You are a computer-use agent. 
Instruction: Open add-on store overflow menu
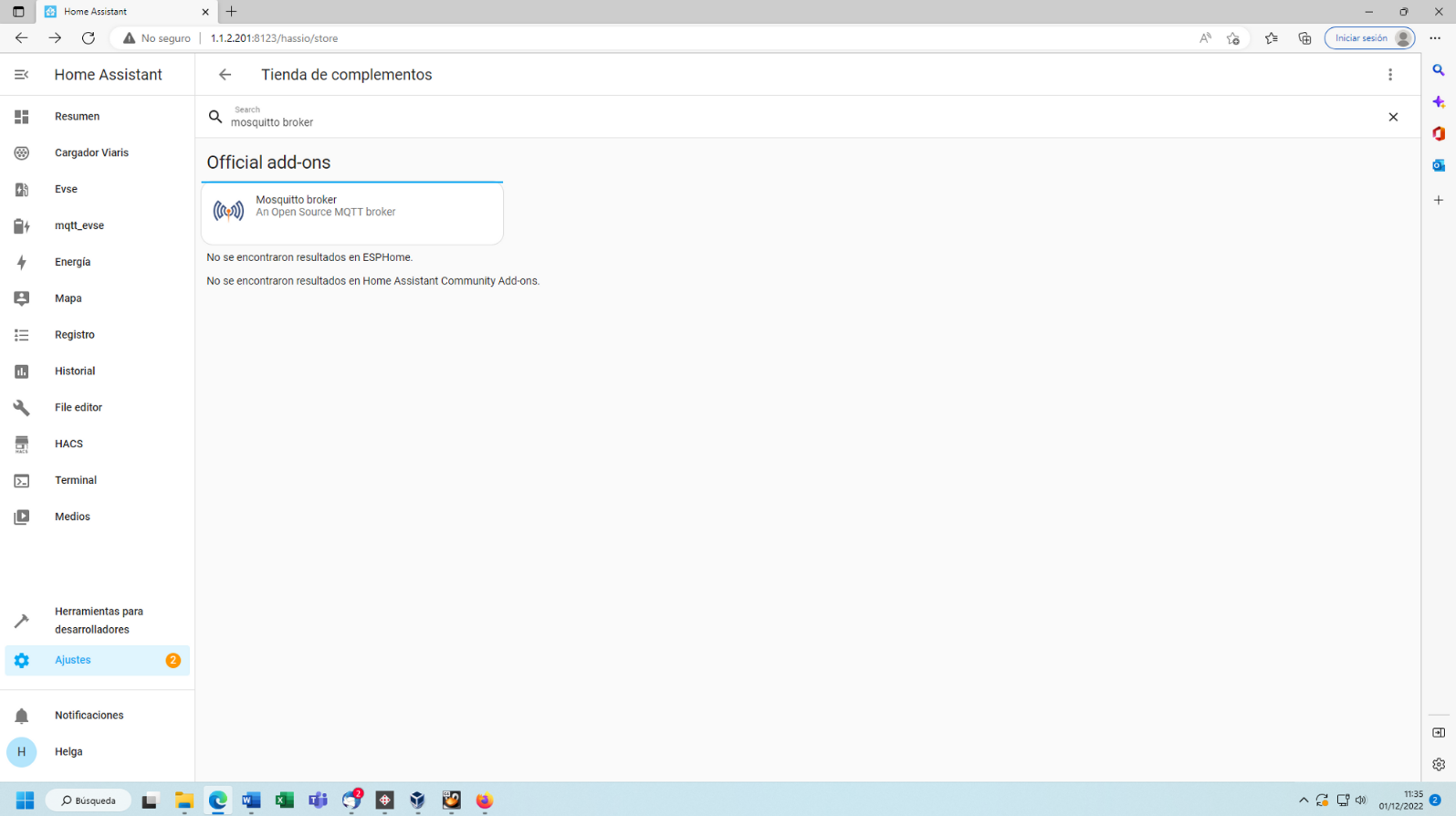(1390, 75)
